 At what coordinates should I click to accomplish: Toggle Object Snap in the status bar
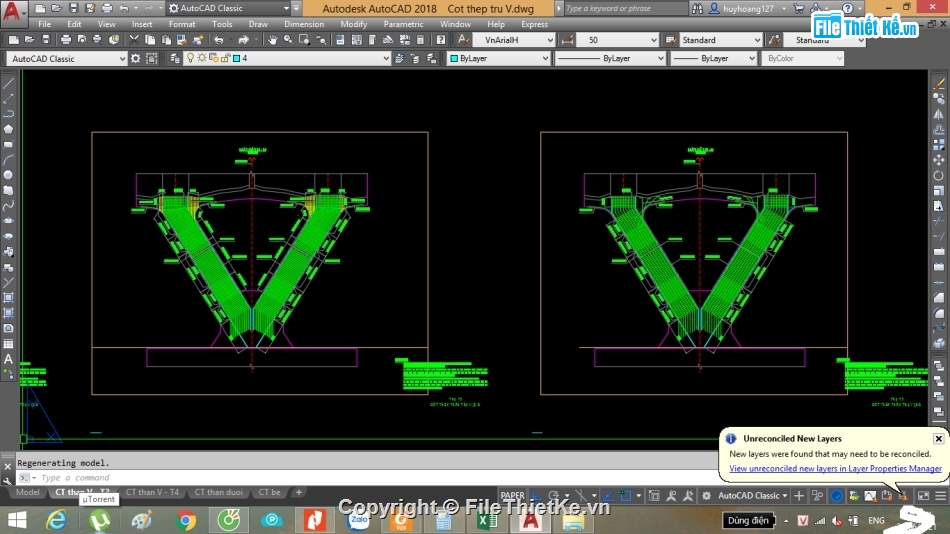point(626,495)
